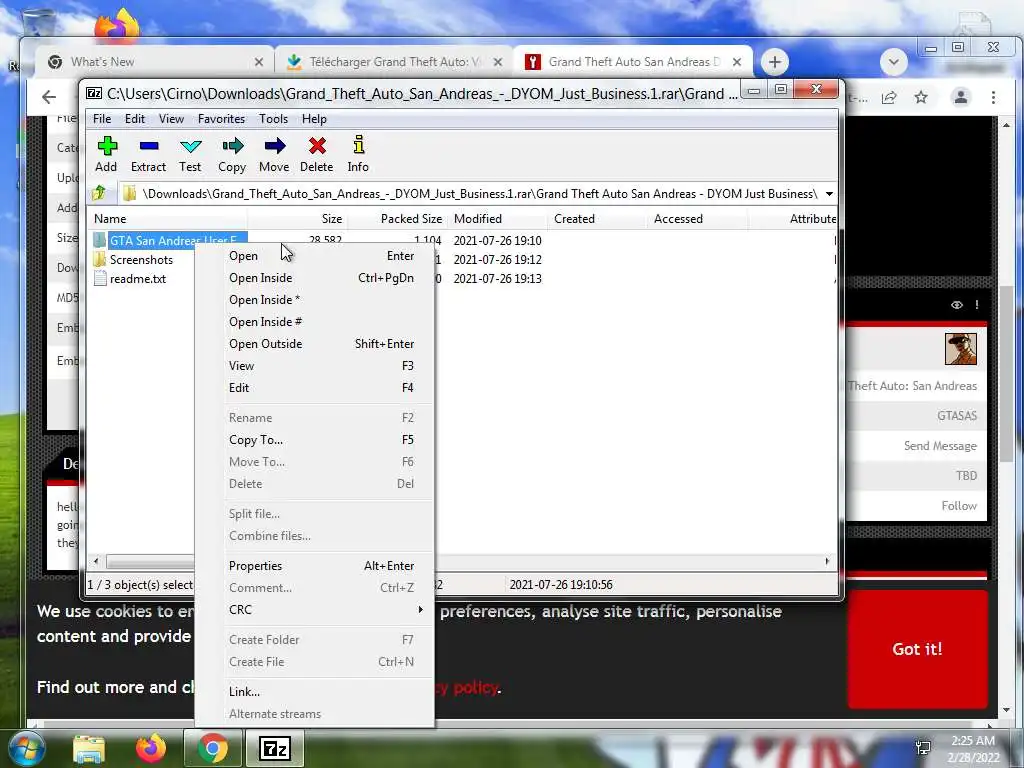Choose Properties in the context menu

pyautogui.click(x=315, y=566)
